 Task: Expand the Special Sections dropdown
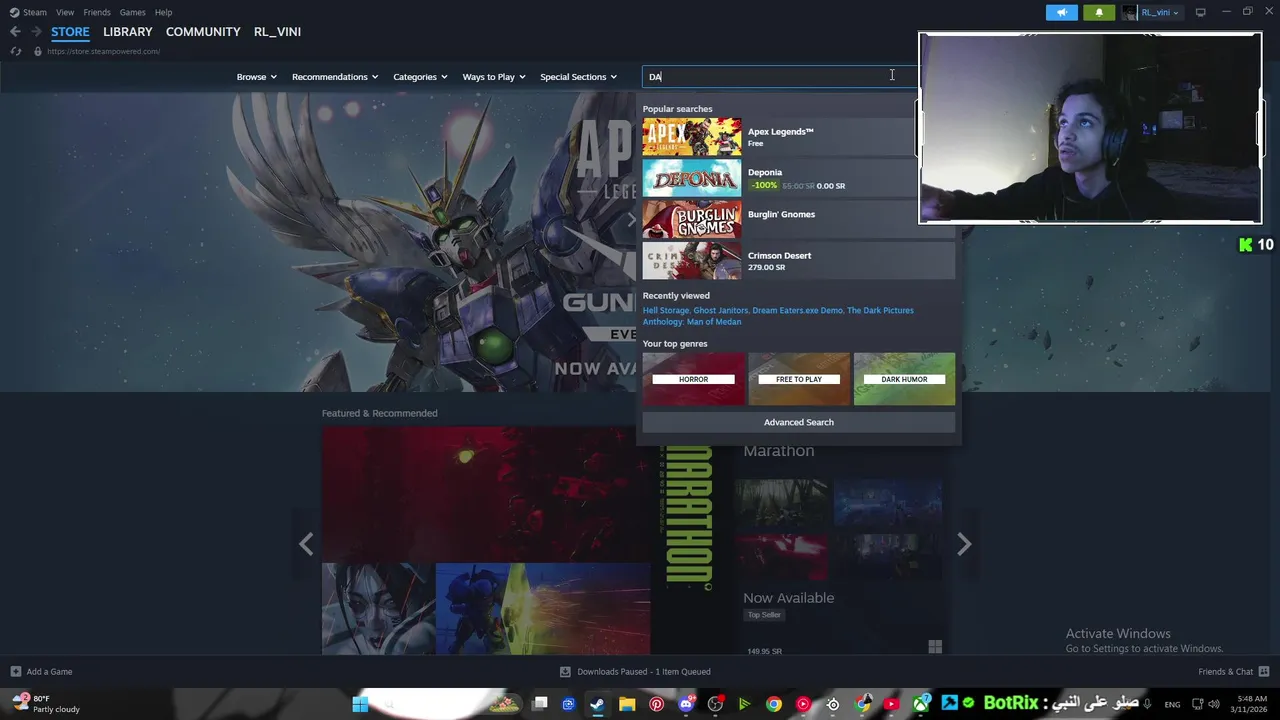pyautogui.click(x=579, y=77)
